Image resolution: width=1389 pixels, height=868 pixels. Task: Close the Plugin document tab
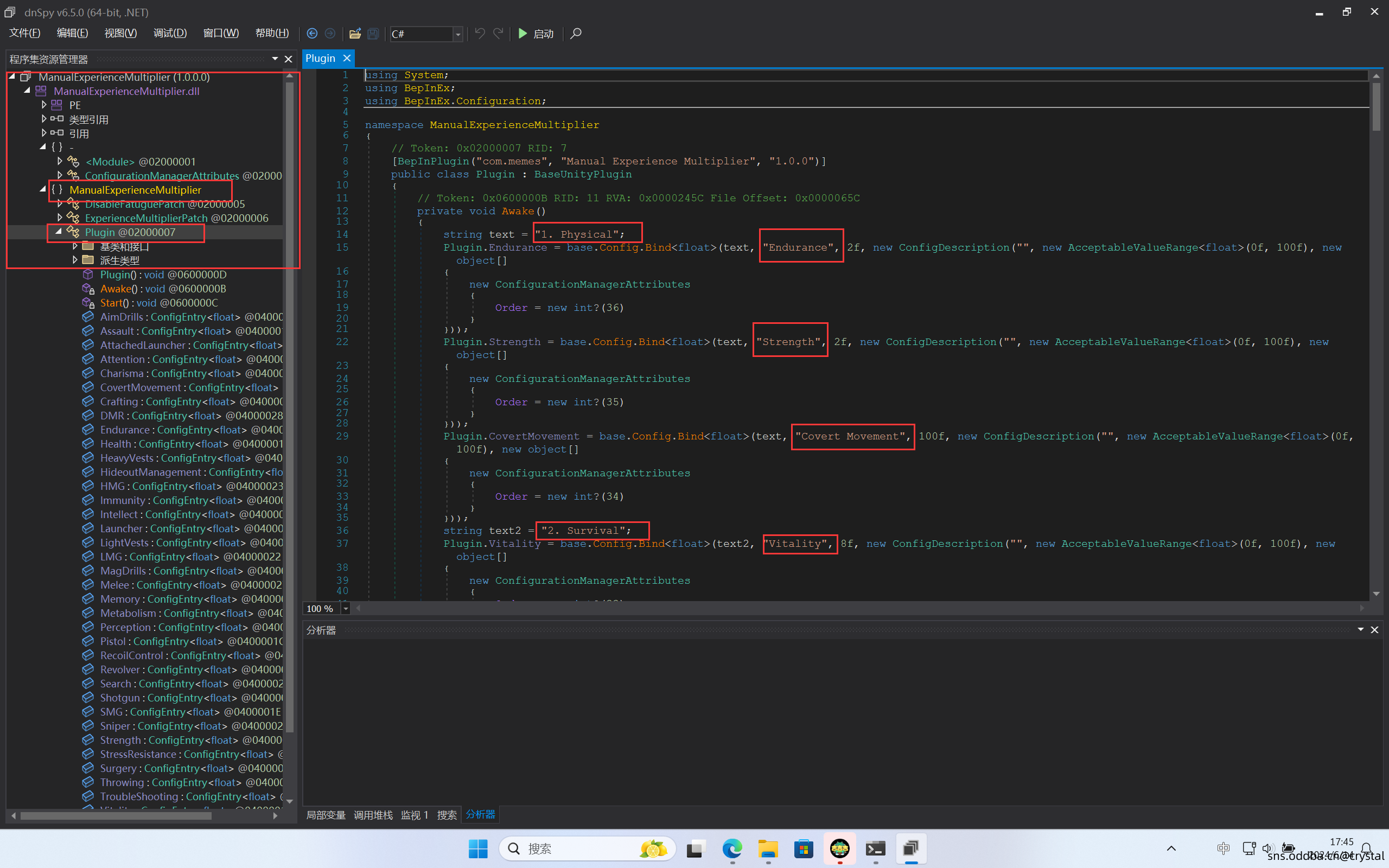[347, 58]
